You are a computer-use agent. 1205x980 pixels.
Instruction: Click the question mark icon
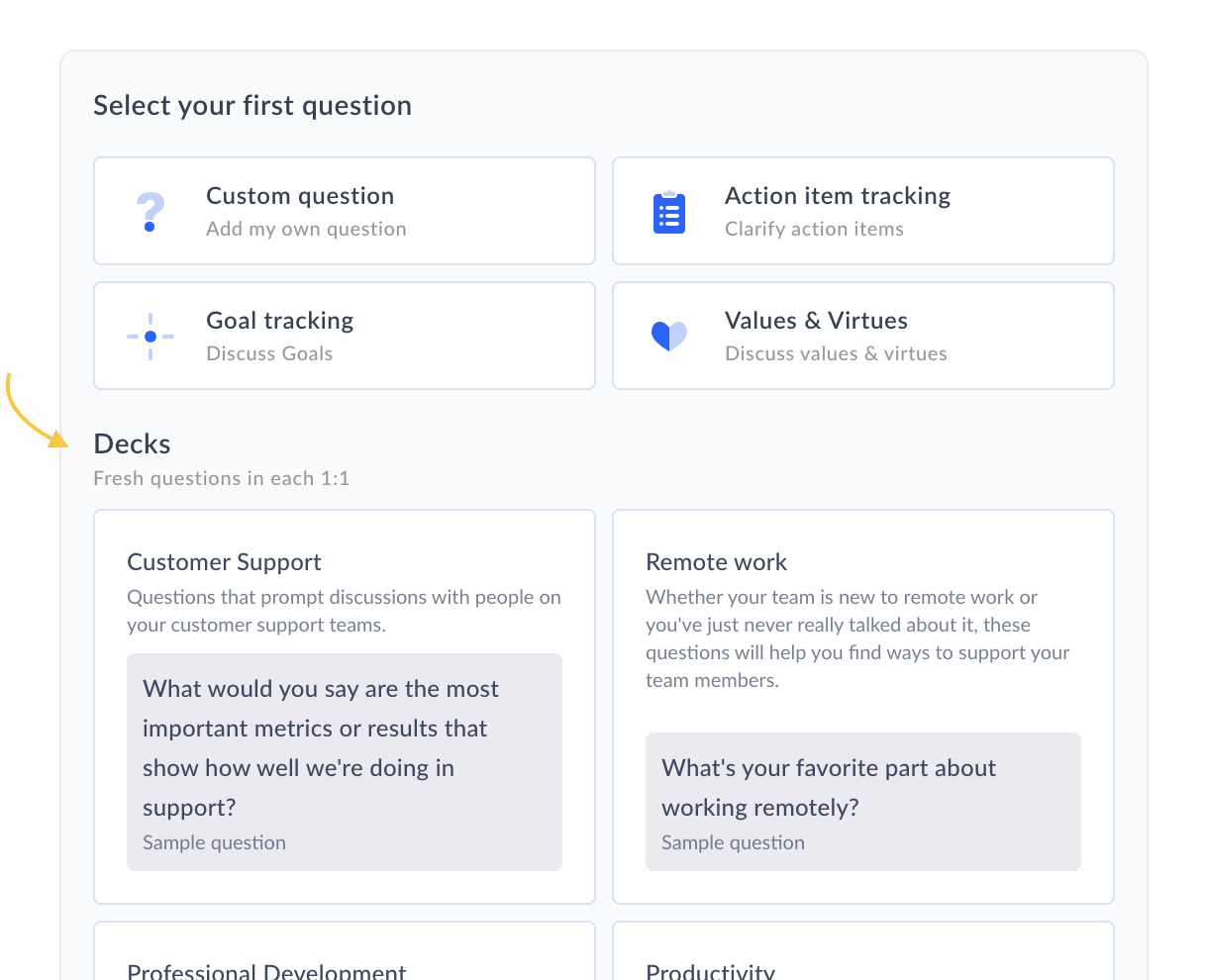click(150, 212)
